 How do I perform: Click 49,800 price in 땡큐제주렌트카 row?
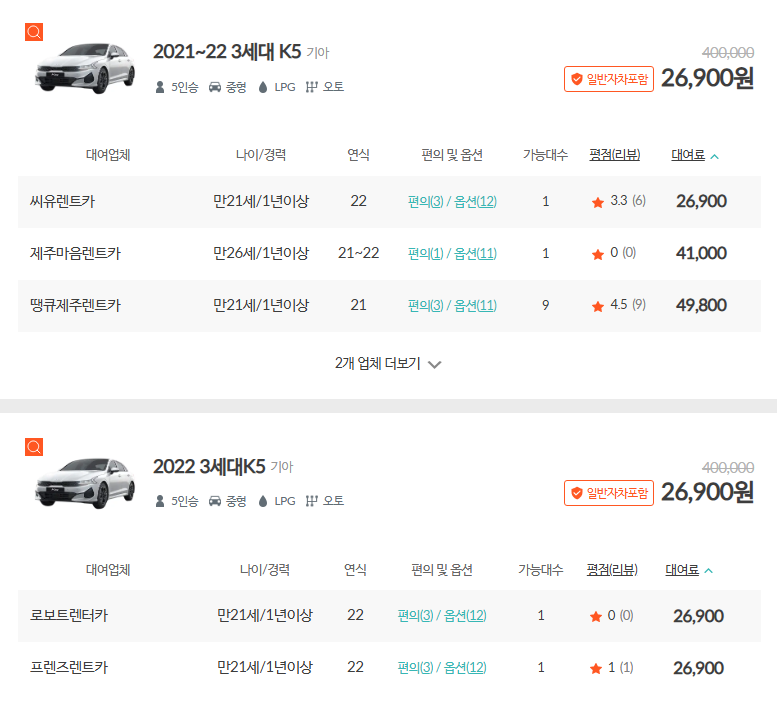701,305
